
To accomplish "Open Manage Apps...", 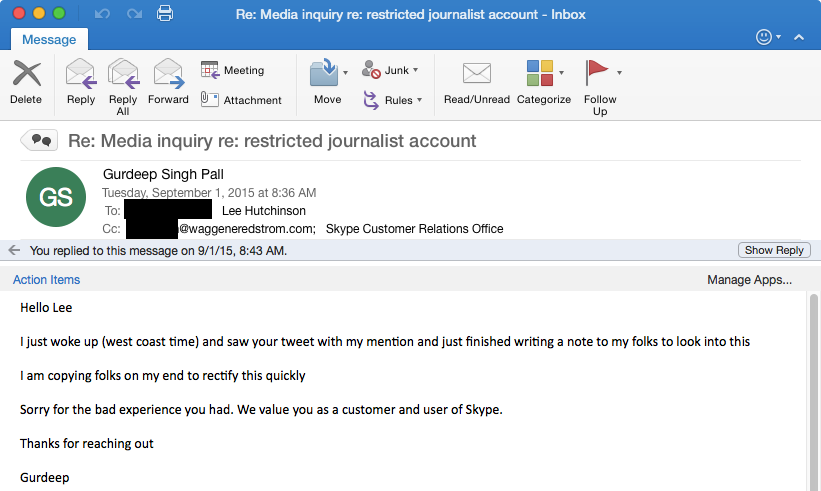I will click(x=749, y=280).
